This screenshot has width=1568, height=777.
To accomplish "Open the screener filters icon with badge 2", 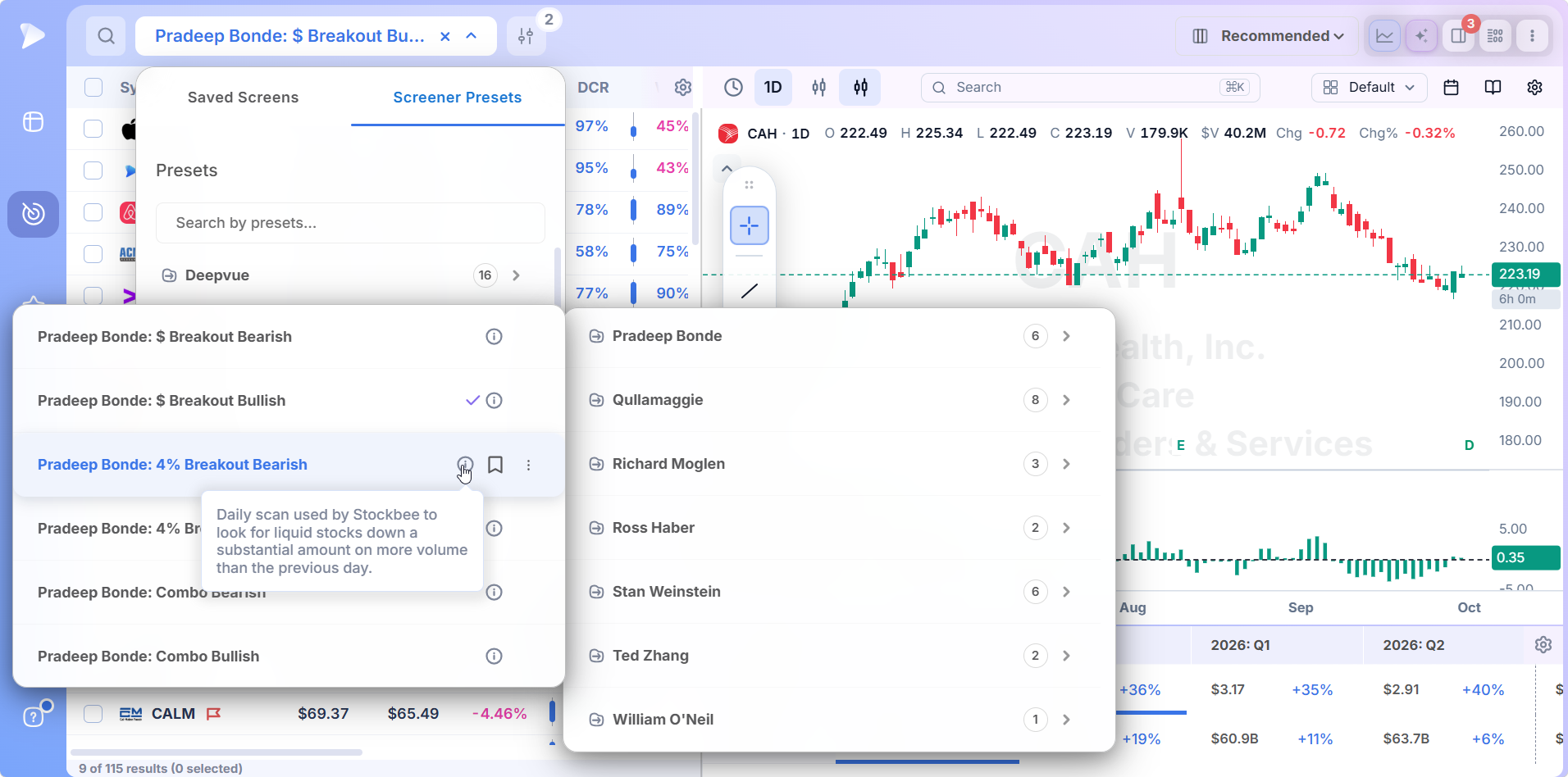I will (x=526, y=36).
